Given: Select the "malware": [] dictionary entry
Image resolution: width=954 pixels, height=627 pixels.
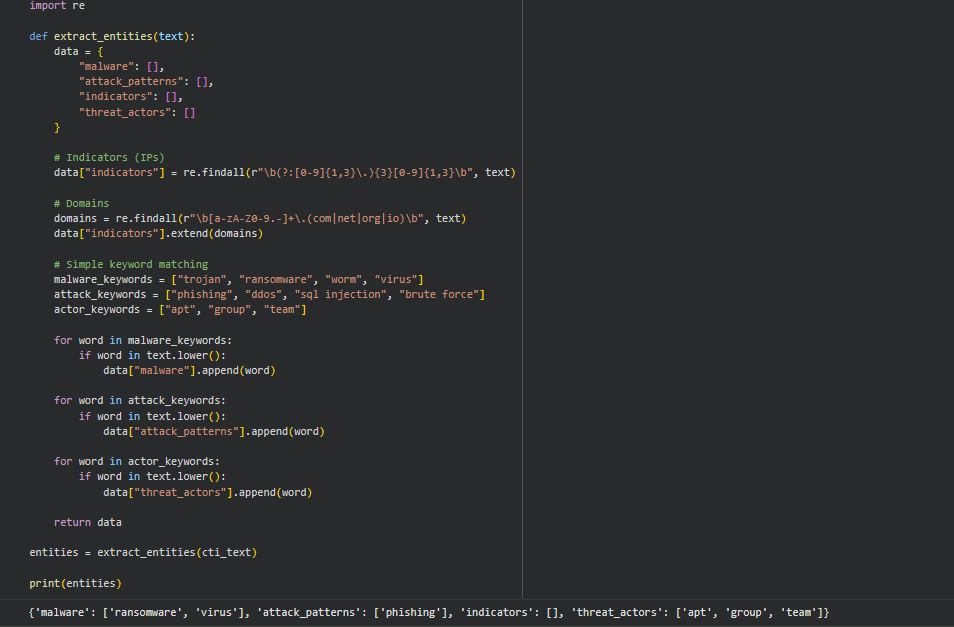Looking at the screenshot, I should [121, 66].
